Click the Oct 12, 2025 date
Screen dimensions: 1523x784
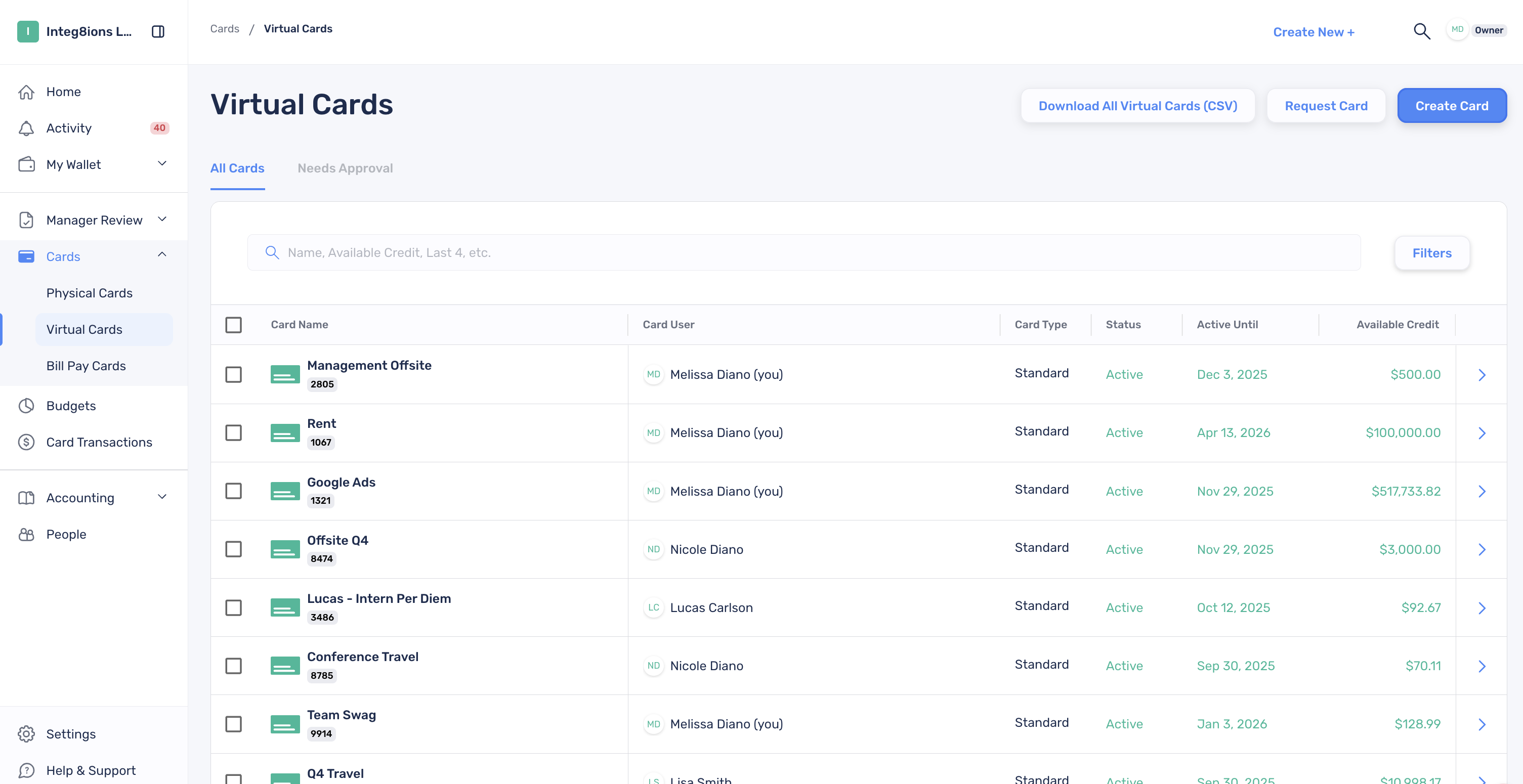pyautogui.click(x=1233, y=607)
